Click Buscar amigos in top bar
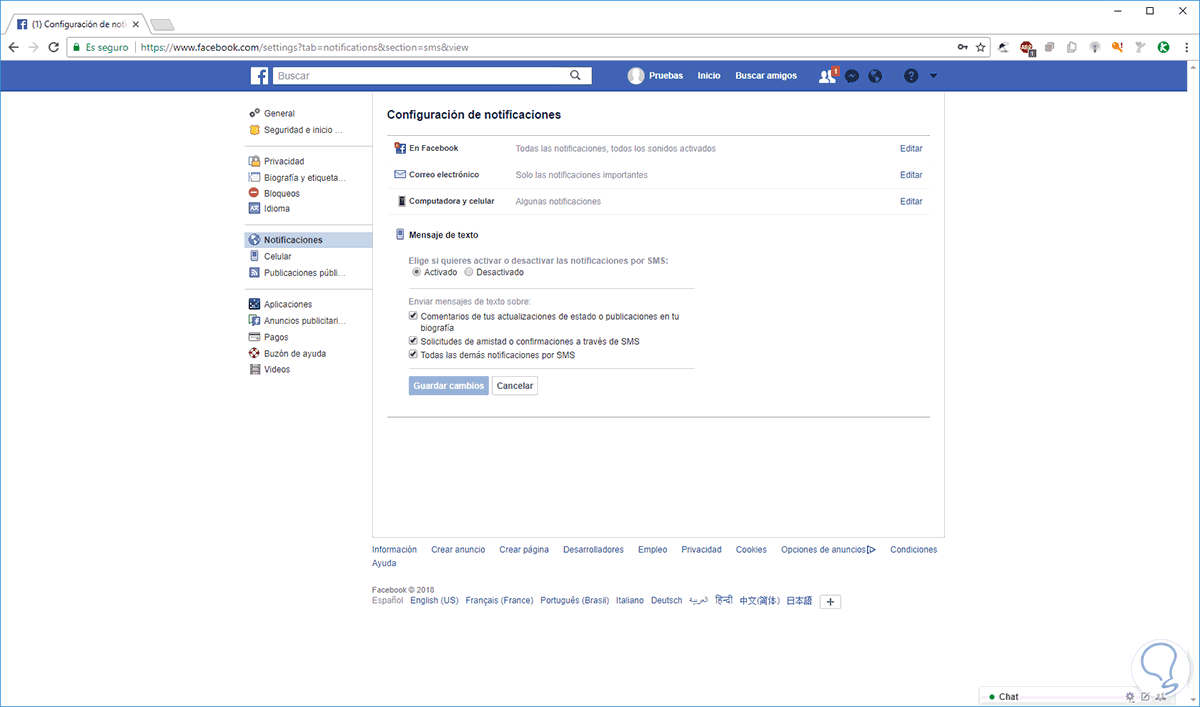 [766, 76]
